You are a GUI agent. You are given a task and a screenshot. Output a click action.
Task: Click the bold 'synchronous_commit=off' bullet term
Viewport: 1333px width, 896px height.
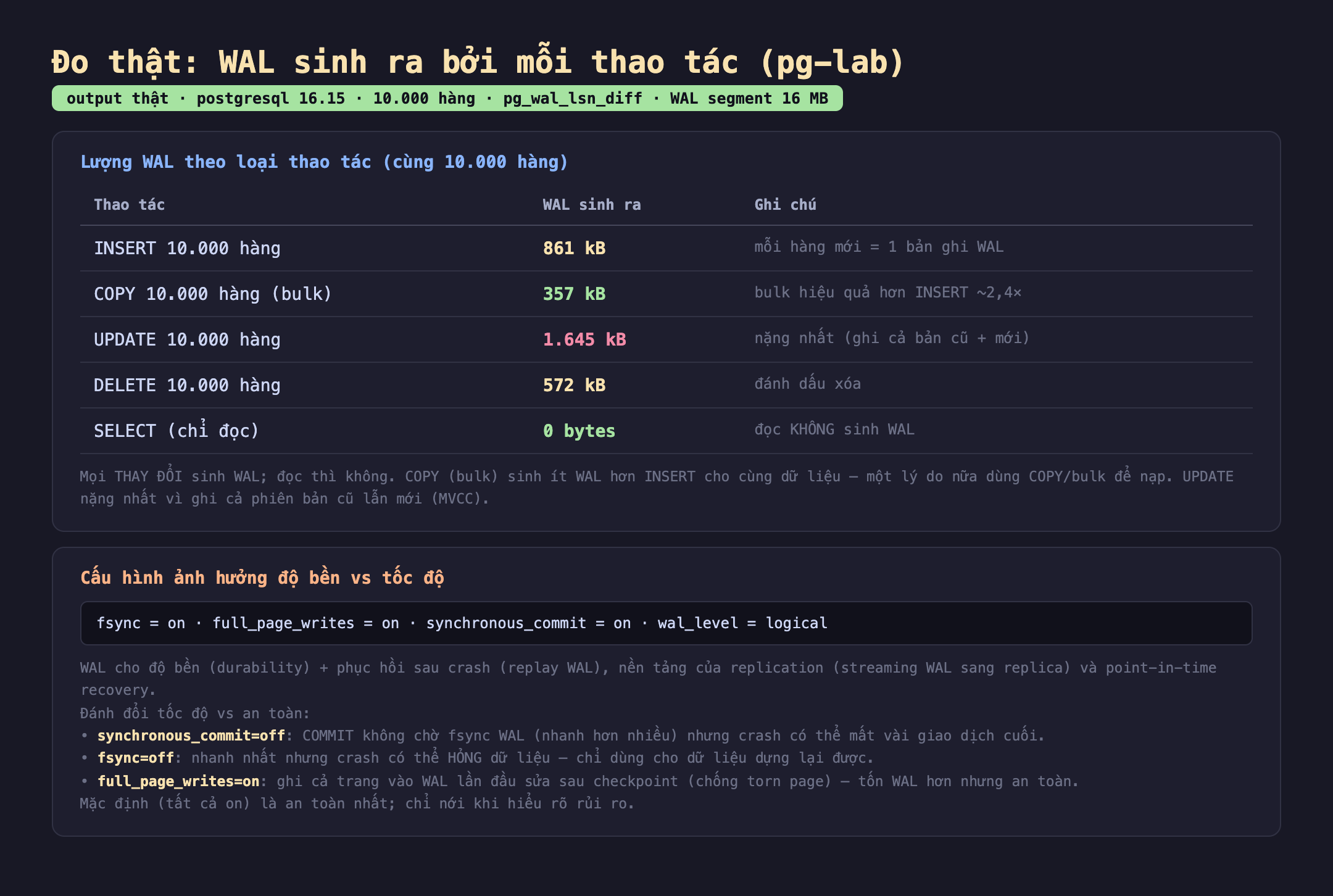tap(191, 736)
